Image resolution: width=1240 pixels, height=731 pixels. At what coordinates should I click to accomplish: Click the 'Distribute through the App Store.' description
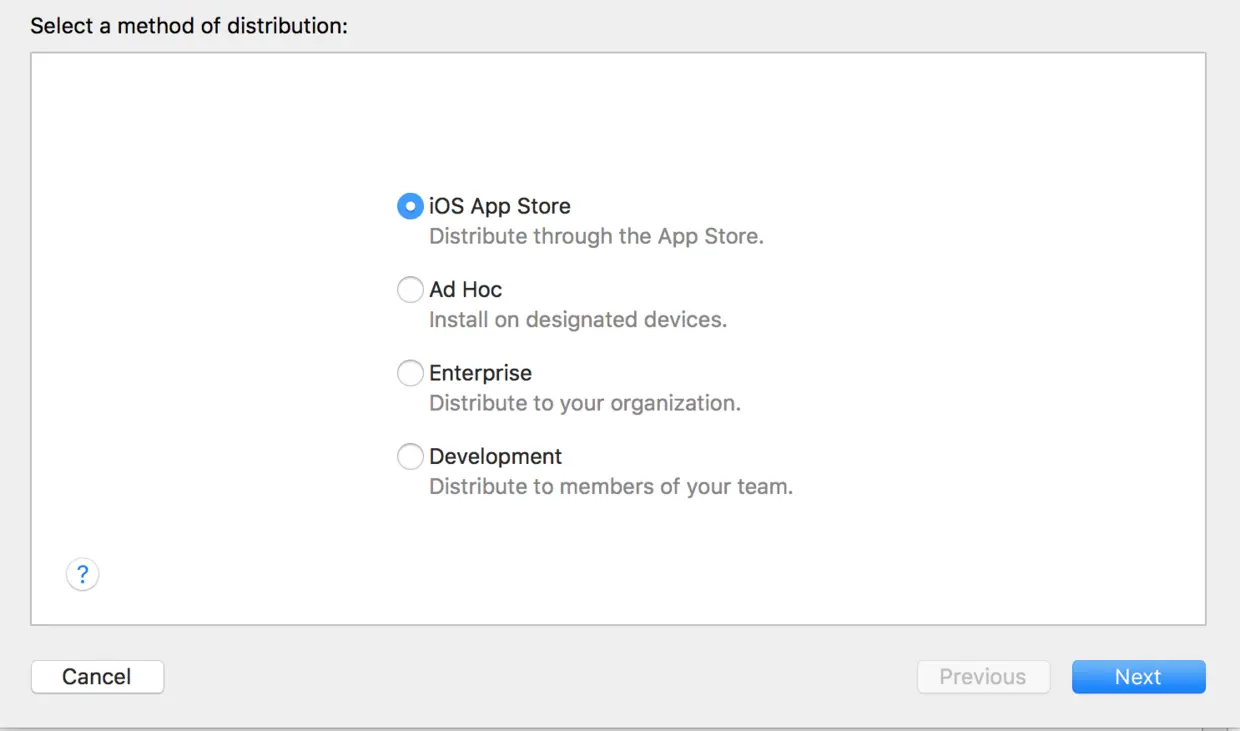coord(596,237)
